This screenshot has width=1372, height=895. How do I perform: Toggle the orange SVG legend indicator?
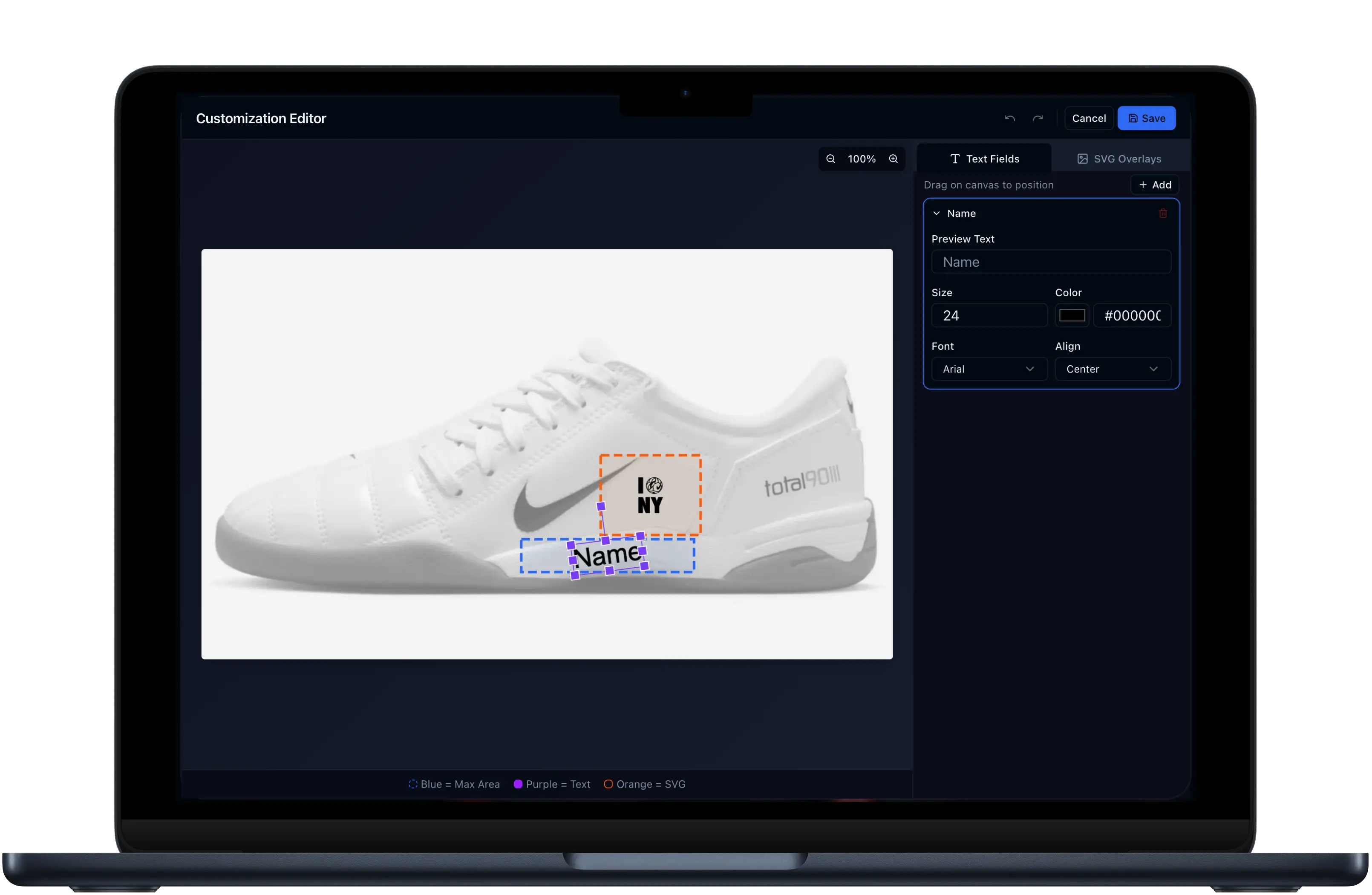tap(609, 784)
